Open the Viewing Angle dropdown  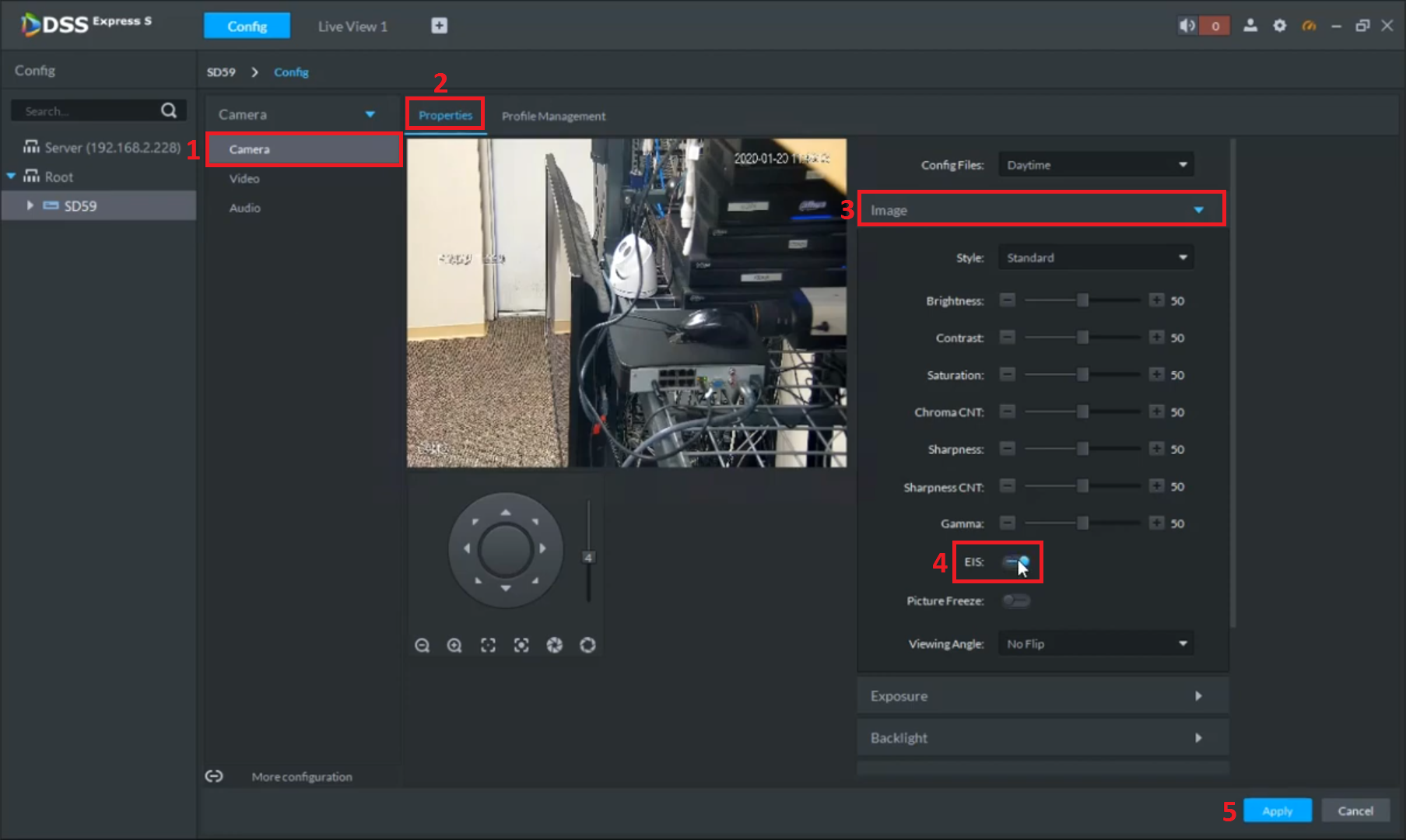pos(1095,644)
